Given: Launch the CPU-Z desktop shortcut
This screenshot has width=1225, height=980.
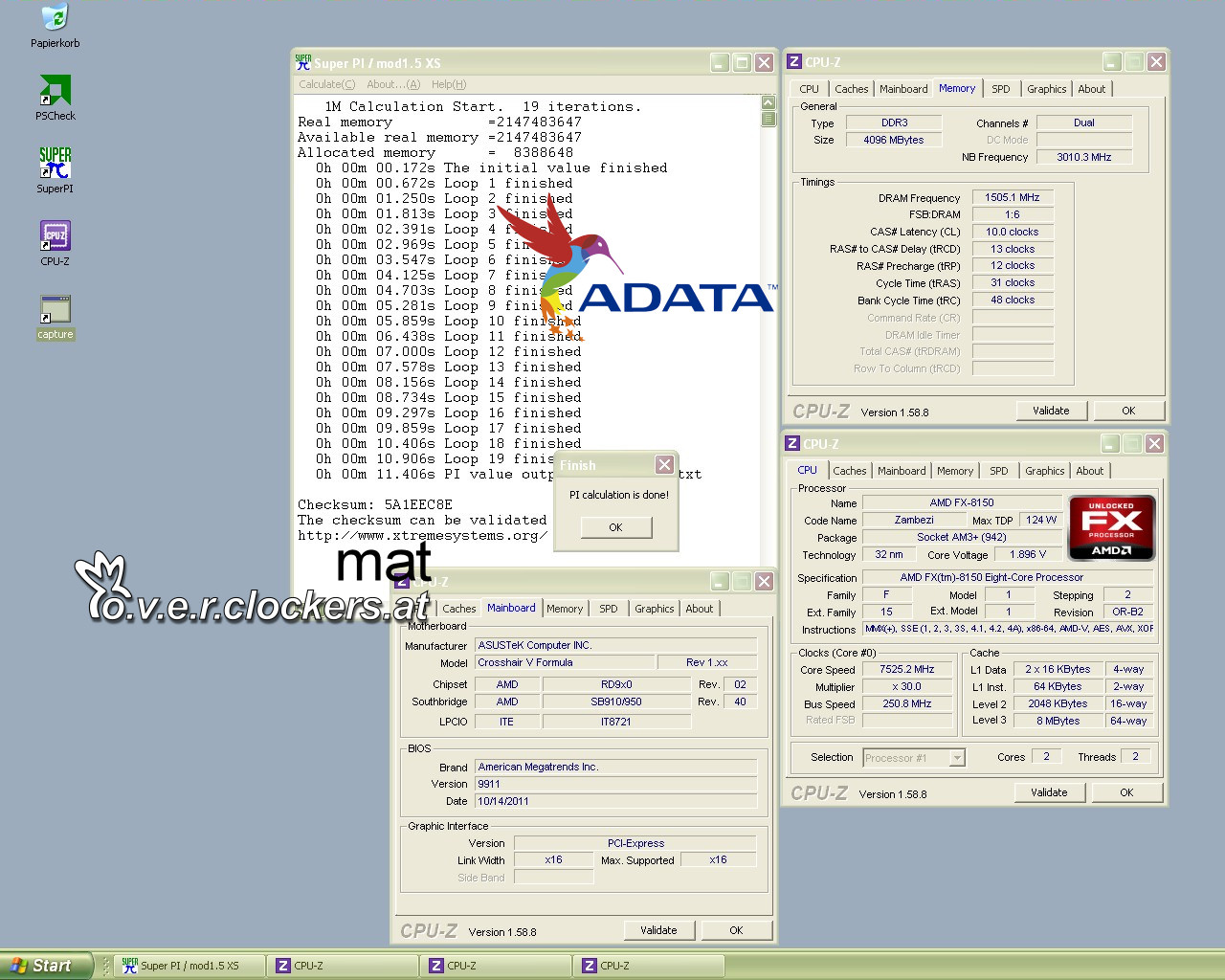Looking at the screenshot, I should tap(55, 244).
